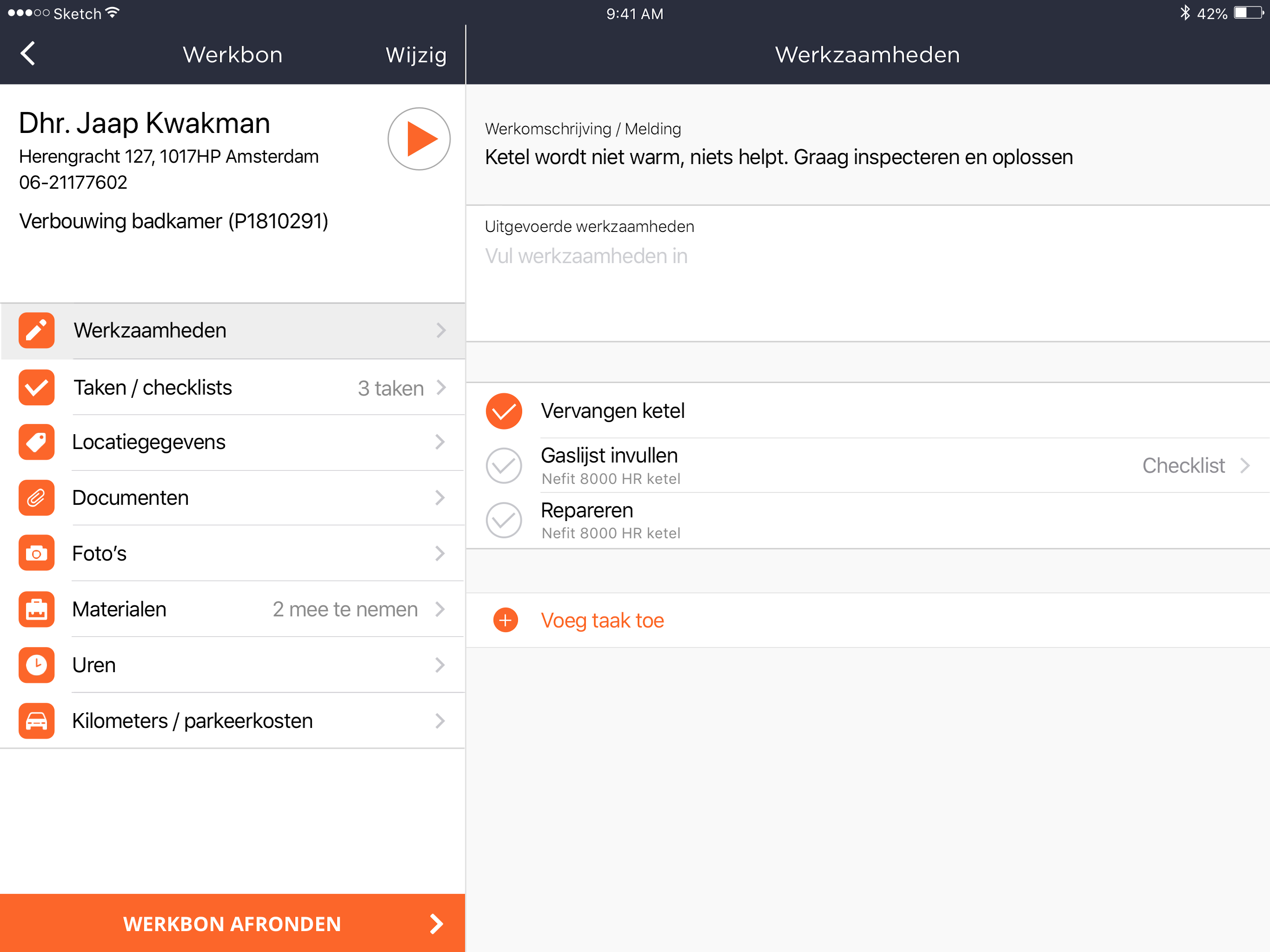Tap the Repareren task title
1270x952 pixels.
[587, 510]
